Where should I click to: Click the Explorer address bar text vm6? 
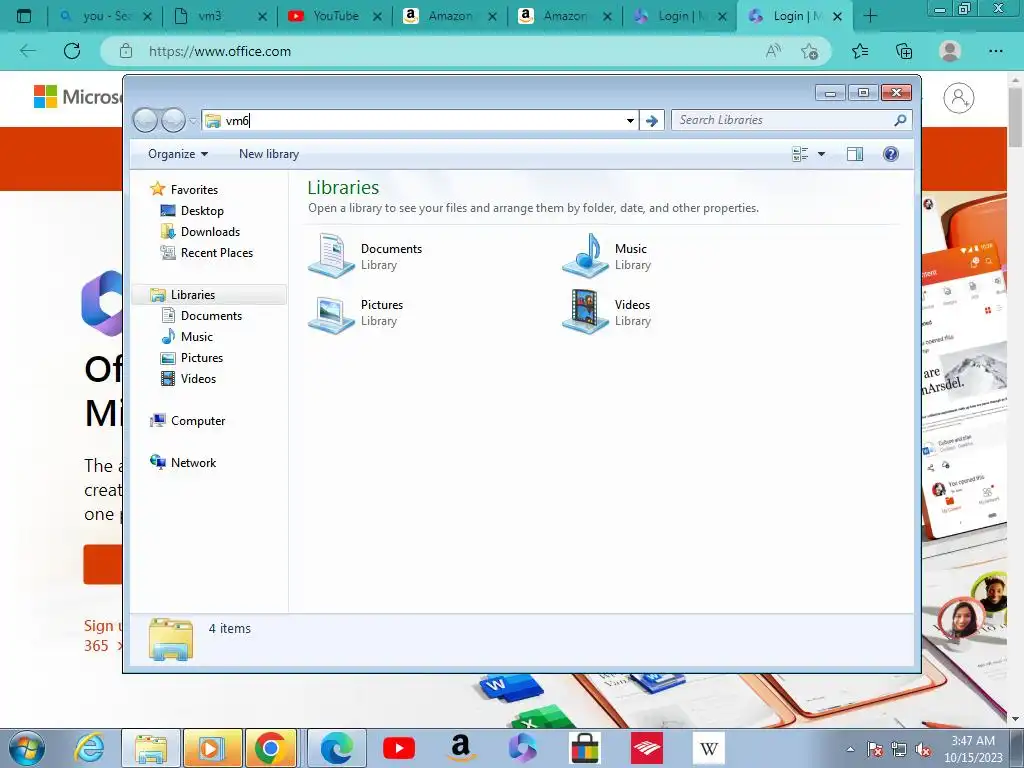pyautogui.click(x=237, y=121)
